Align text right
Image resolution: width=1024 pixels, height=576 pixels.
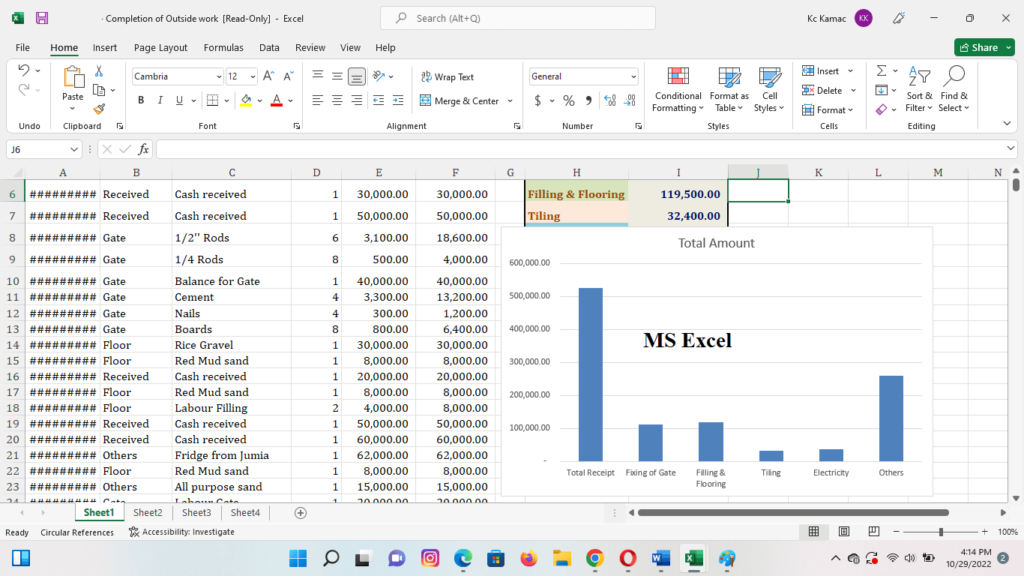point(357,101)
